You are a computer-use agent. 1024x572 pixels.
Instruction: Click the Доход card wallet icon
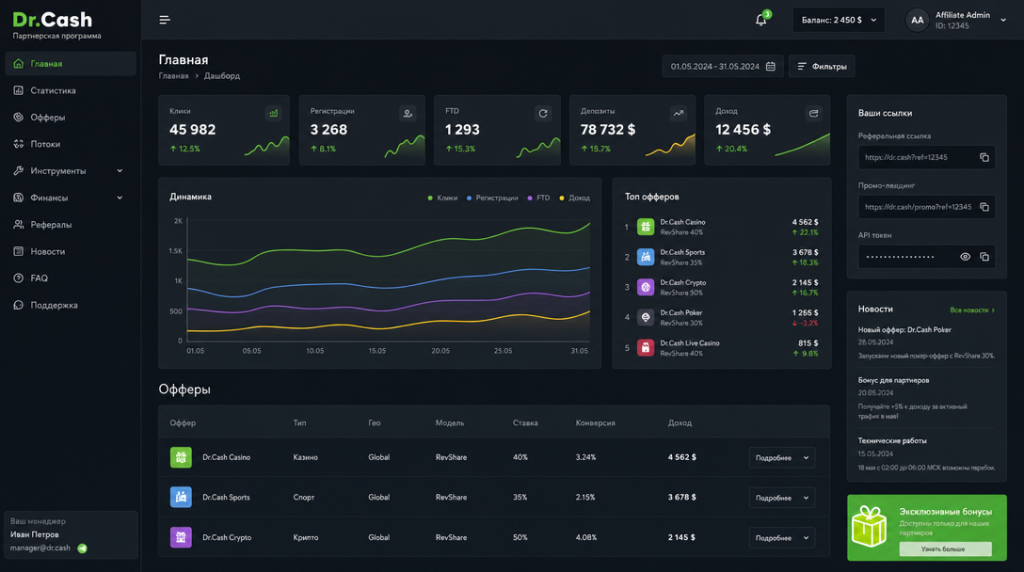[x=813, y=113]
